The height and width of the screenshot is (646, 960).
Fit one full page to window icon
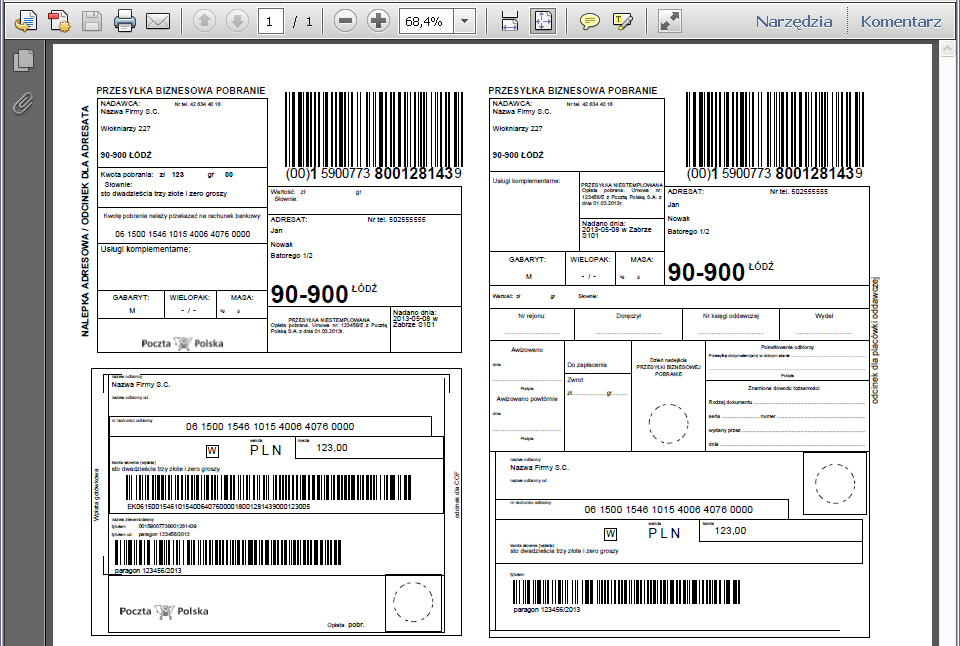[543, 21]
